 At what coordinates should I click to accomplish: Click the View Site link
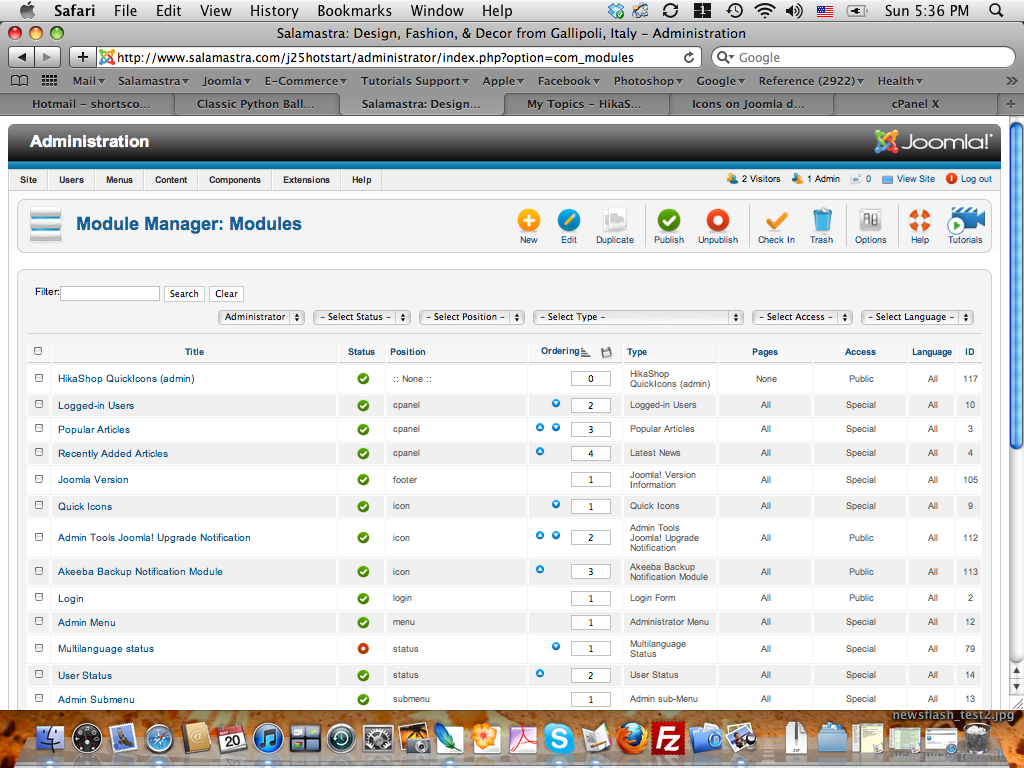908,178
